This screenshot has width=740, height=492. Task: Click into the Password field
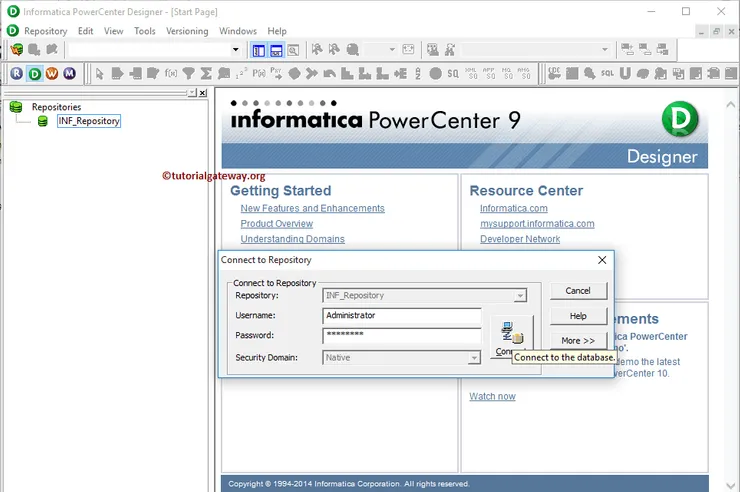click(402, 335)
